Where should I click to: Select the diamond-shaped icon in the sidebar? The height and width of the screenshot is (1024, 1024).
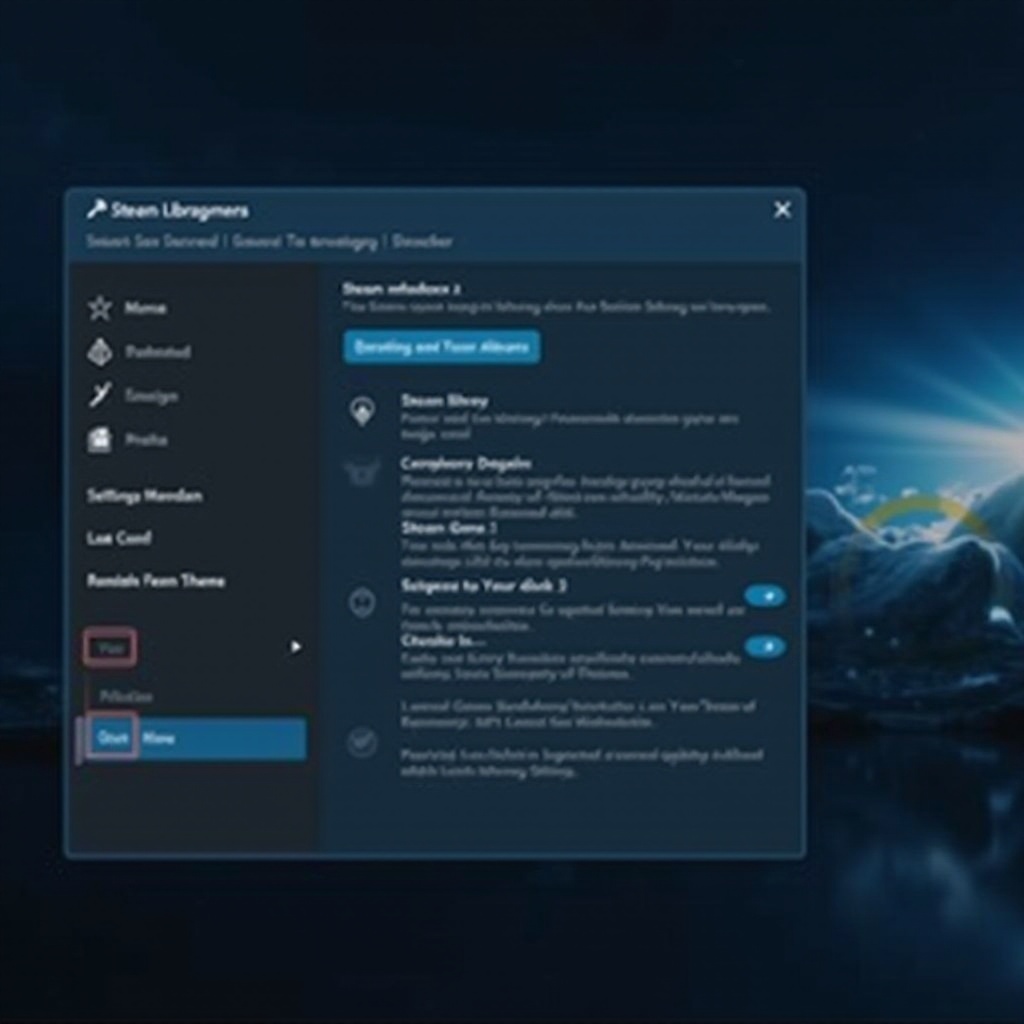pos(99,352)
